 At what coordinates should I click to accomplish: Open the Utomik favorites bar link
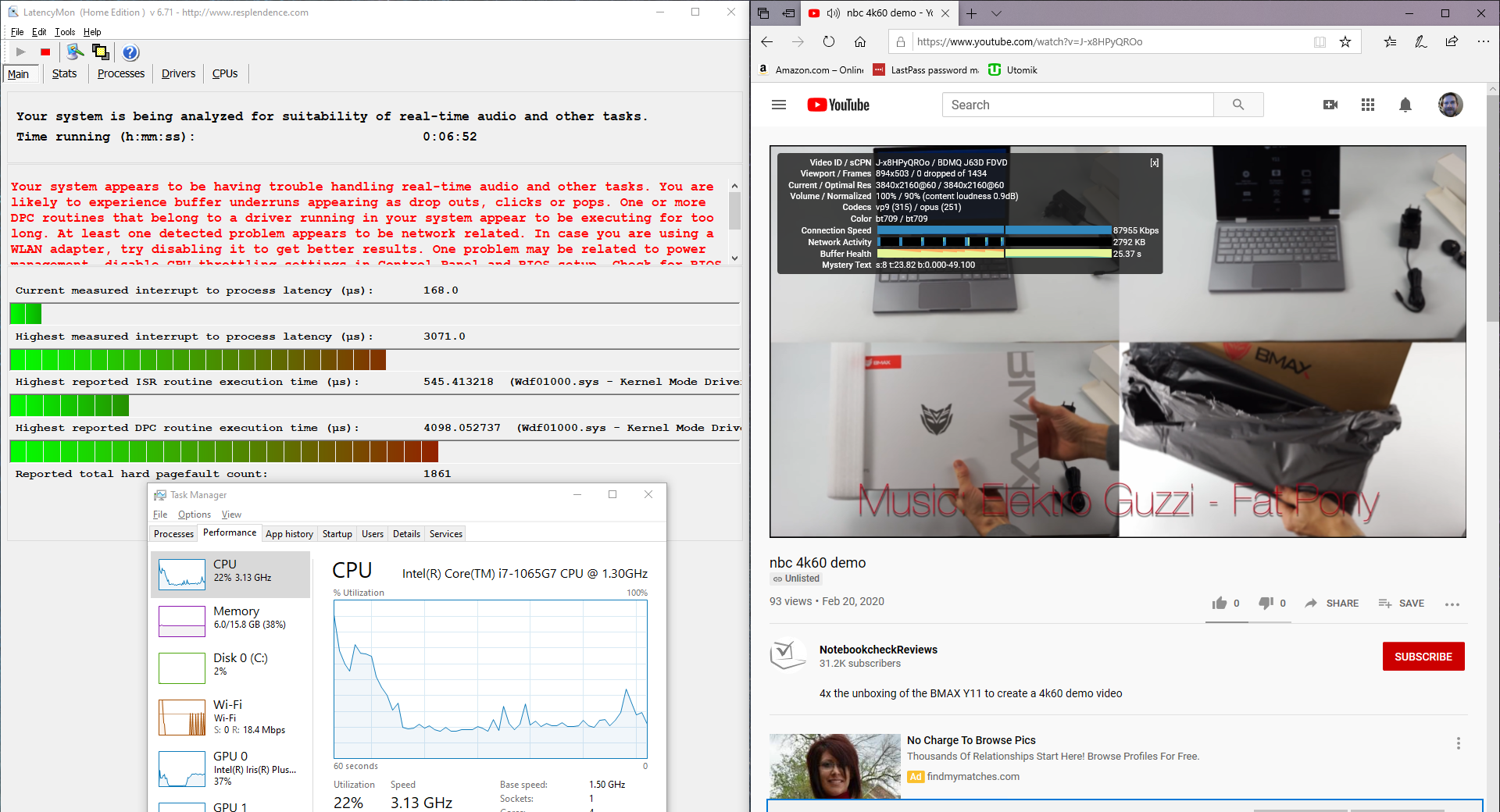coord(1013,70)
